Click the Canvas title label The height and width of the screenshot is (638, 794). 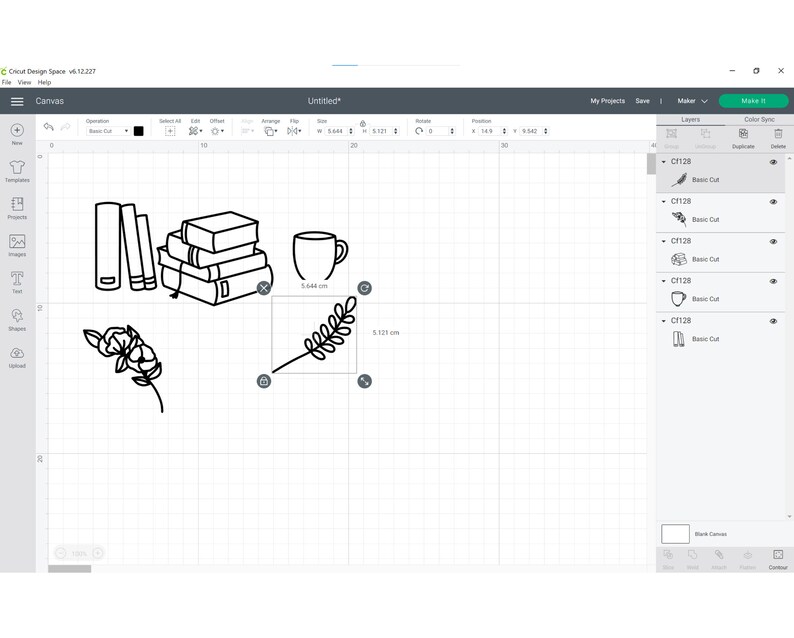coord(50,101)
